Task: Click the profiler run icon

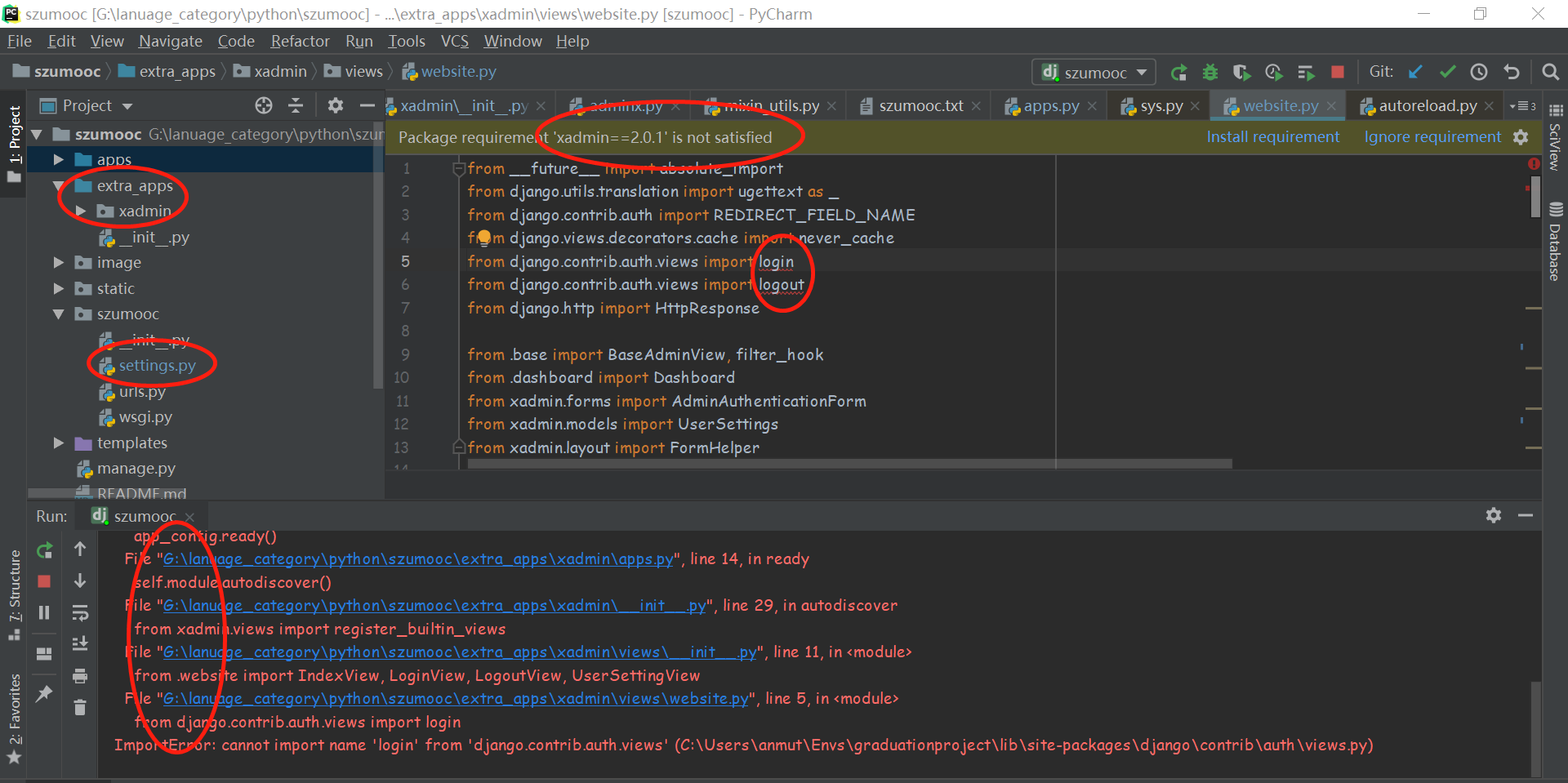Action: 1273,73
